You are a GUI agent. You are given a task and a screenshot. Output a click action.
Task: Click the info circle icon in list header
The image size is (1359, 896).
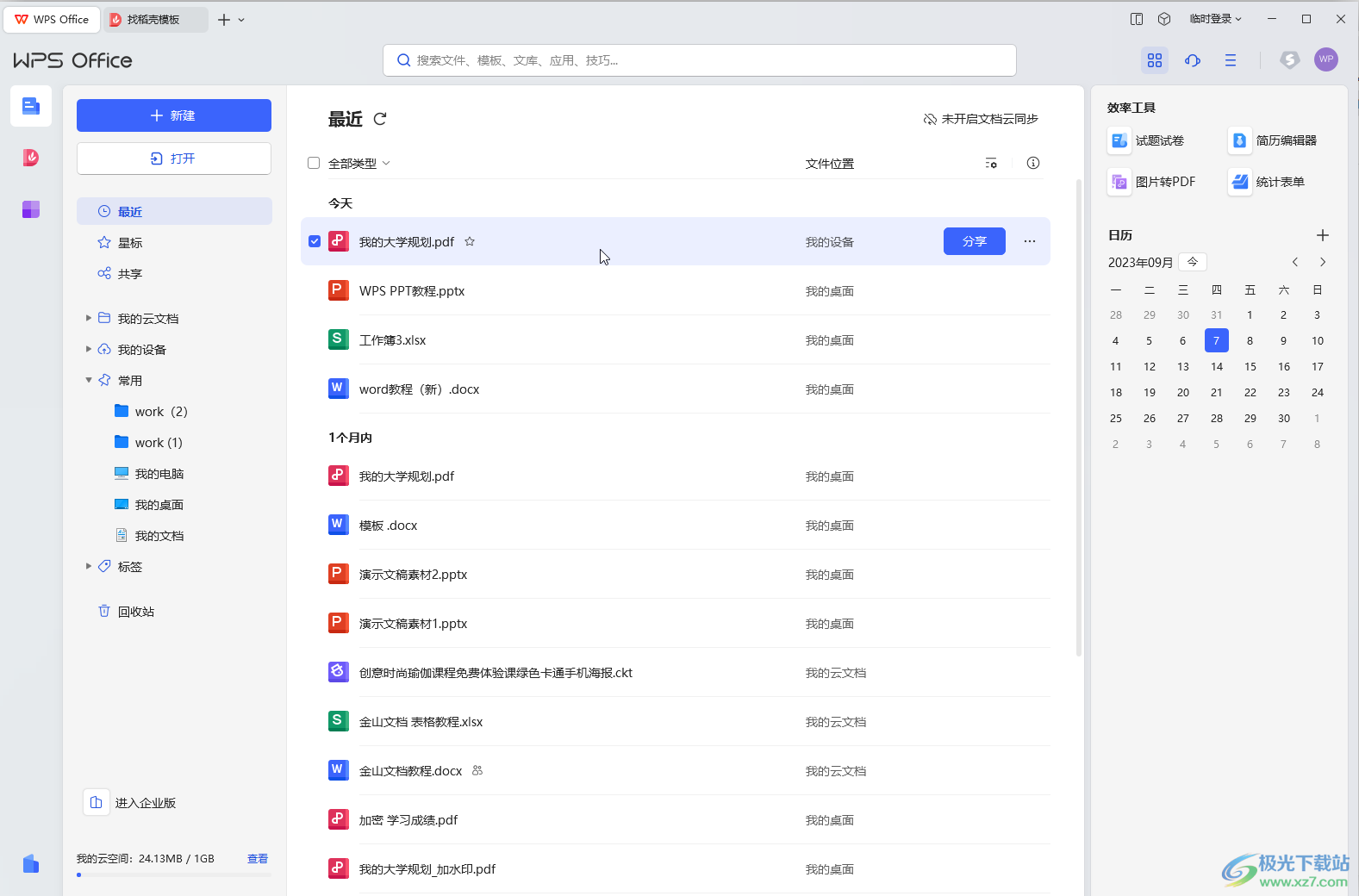[1033, 163]
